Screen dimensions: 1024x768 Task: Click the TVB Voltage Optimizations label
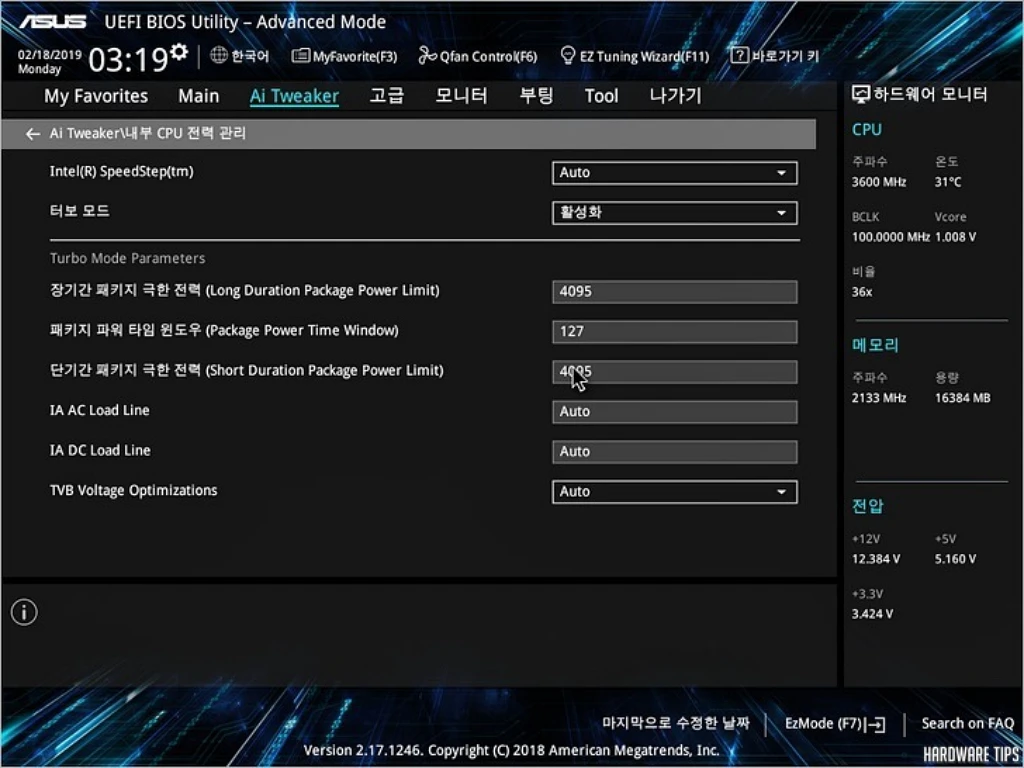click(x=133, y=490)
